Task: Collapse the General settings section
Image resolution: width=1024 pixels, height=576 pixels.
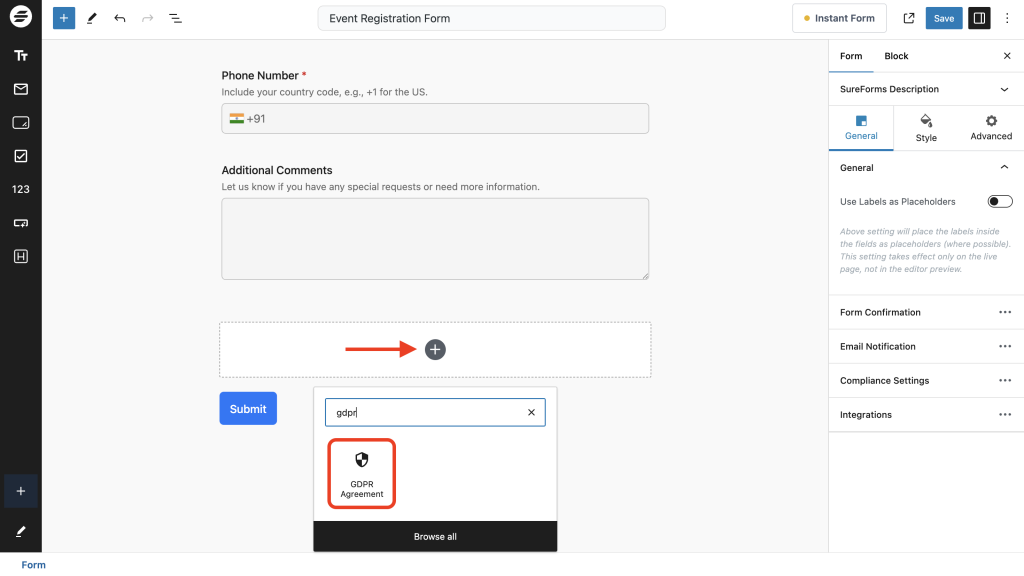Action: (1004, 167)
